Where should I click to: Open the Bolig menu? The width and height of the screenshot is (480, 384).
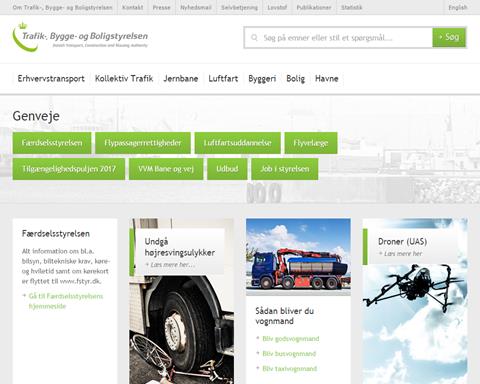[x=296, y=79]
